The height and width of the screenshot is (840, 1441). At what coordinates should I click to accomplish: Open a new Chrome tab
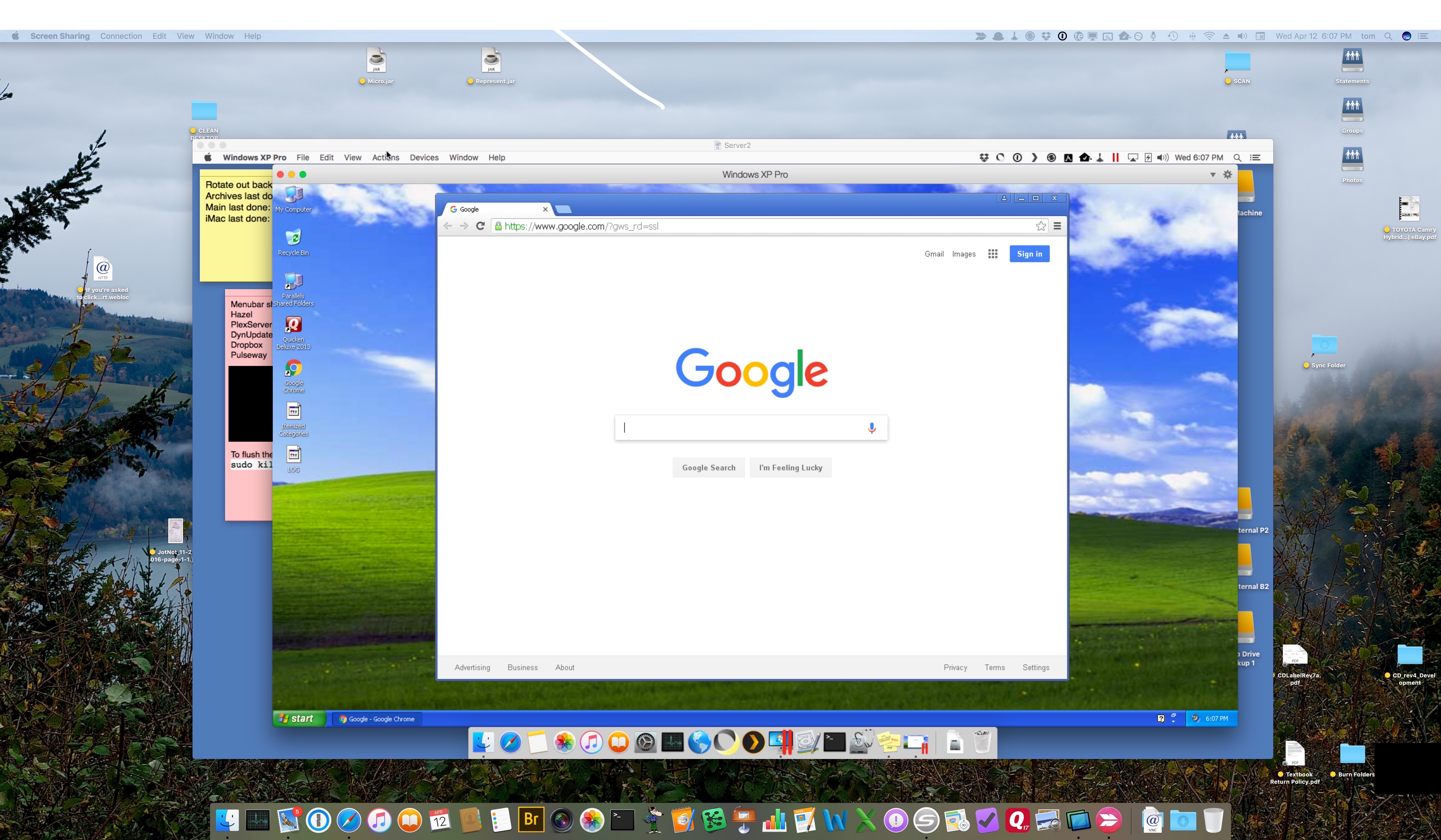(x=563, y=209)
